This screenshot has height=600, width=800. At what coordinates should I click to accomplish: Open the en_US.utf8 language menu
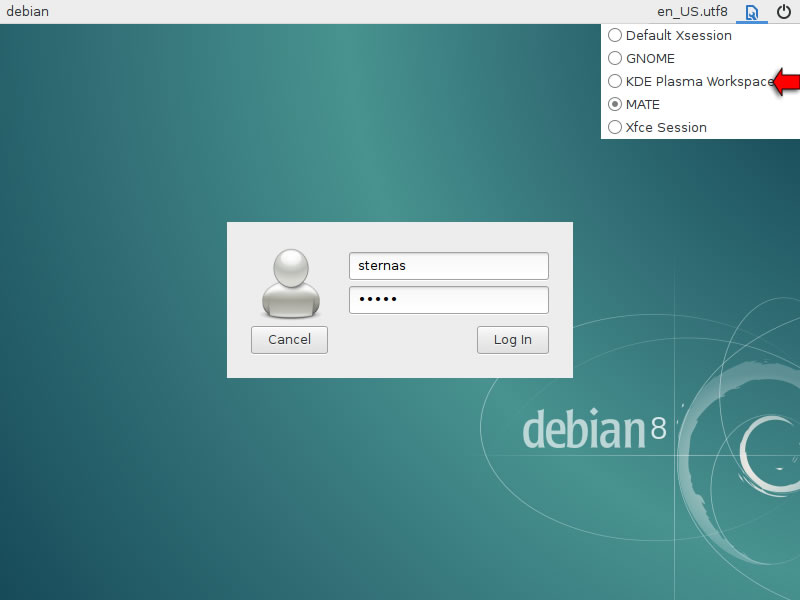[x=692, y=11]
